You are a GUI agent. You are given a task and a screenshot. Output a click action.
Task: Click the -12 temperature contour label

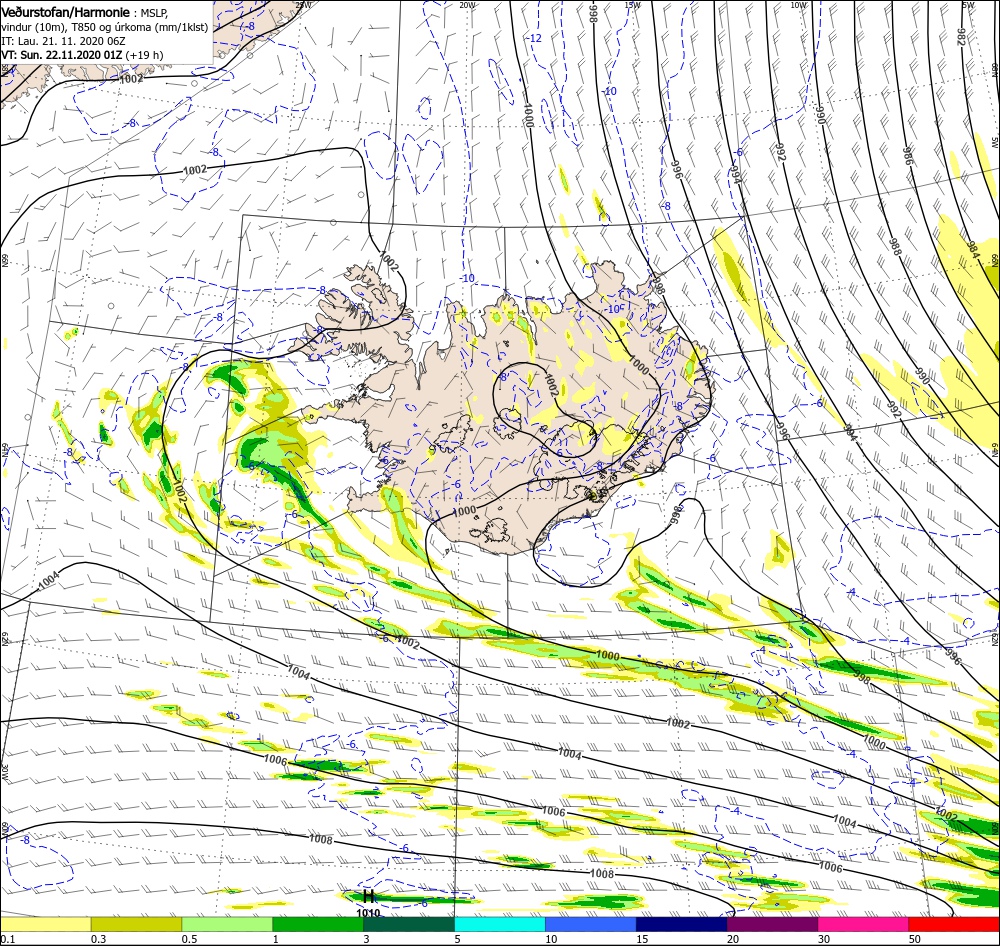[x=534, y=38]
